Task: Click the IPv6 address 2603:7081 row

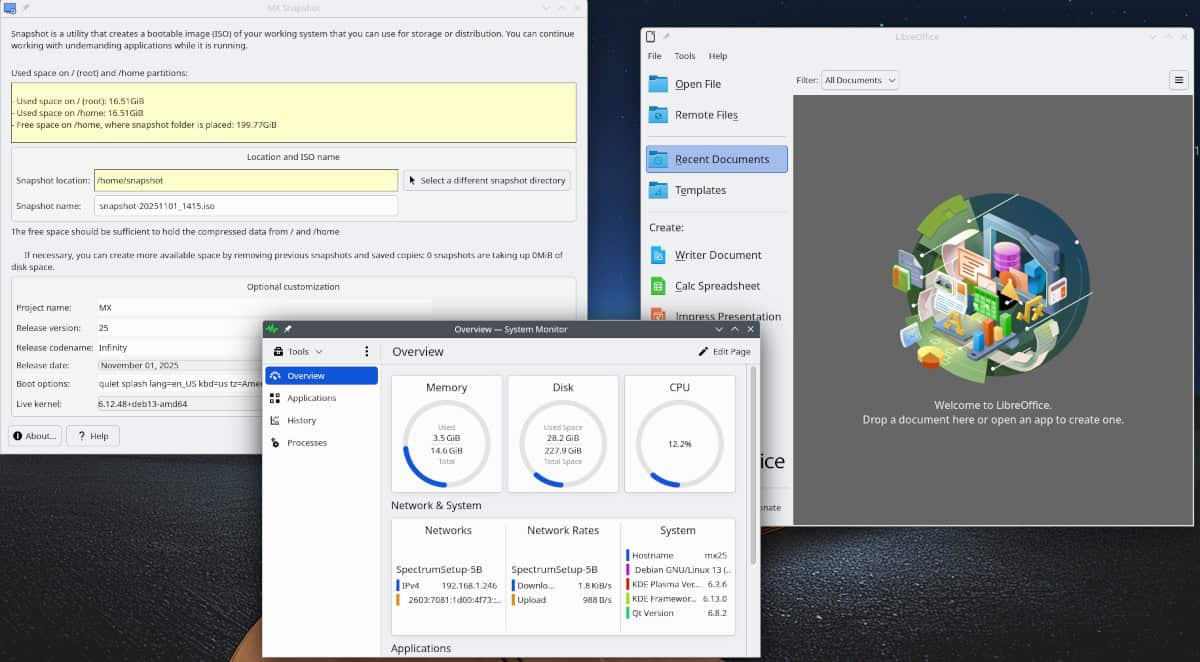Action: (448, 600)
